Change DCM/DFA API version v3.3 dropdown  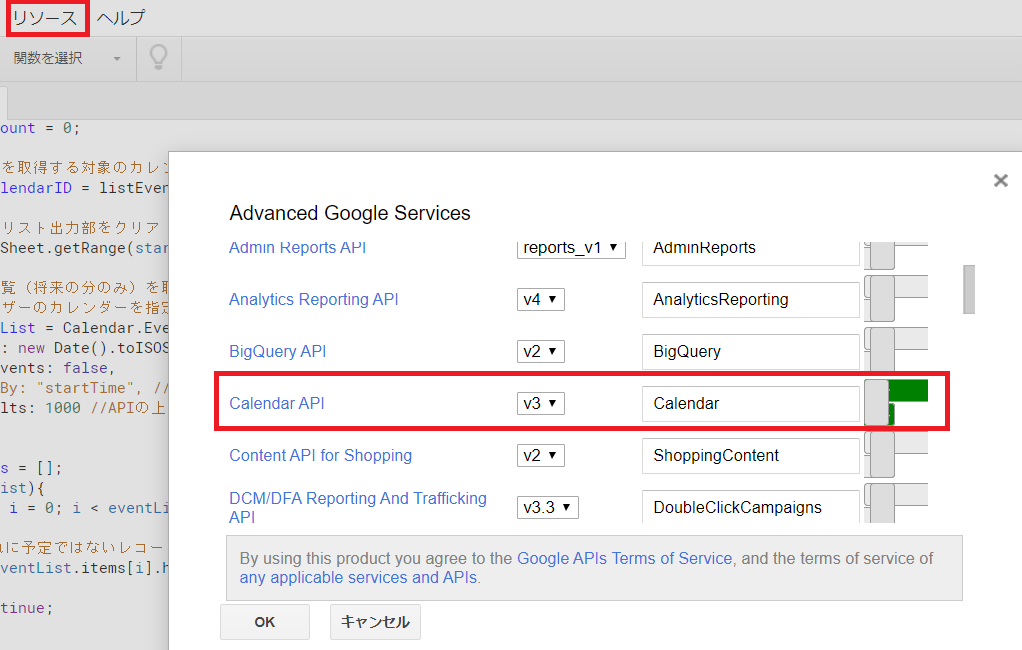pyautogui.click(x=548, y=507)
